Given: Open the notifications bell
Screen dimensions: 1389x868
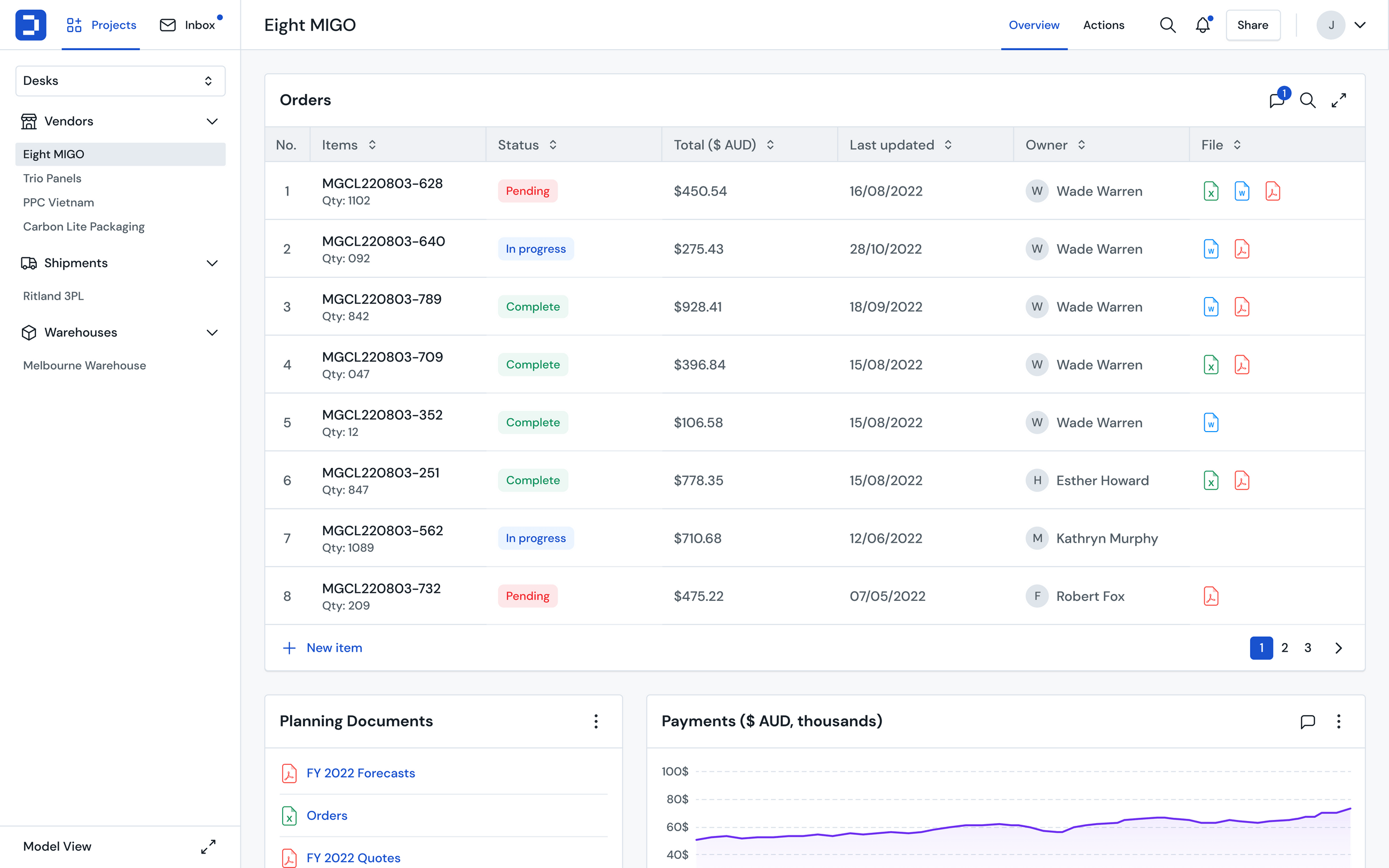Looking at the screenshot, I should click(1203, 25).
